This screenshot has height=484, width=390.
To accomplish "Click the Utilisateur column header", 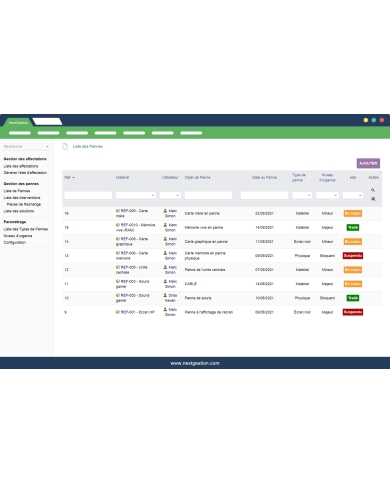I will point(170,177).
